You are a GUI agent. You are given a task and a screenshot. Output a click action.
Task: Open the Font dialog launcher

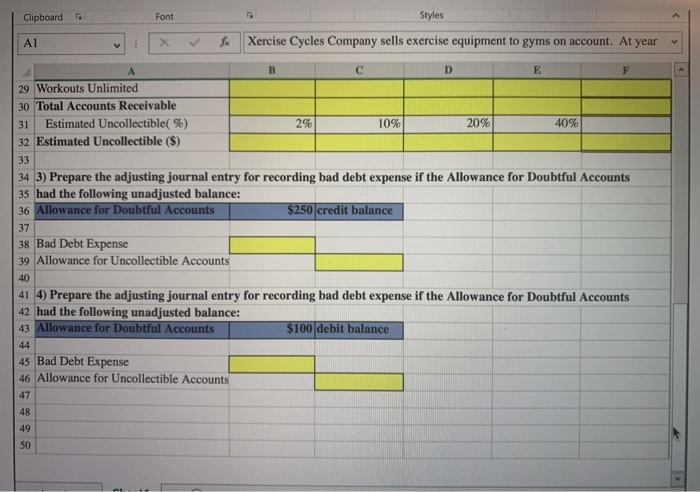point(250,16)
